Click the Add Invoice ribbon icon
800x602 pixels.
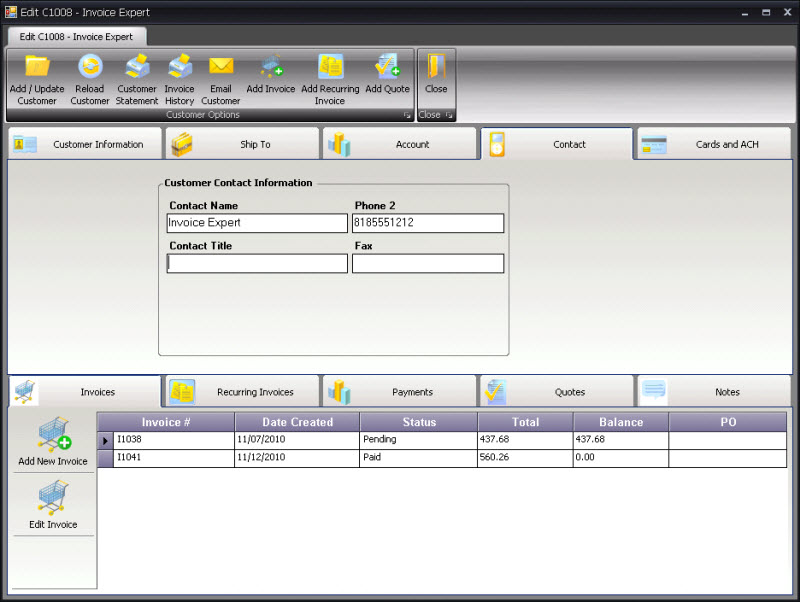(271, 66)
